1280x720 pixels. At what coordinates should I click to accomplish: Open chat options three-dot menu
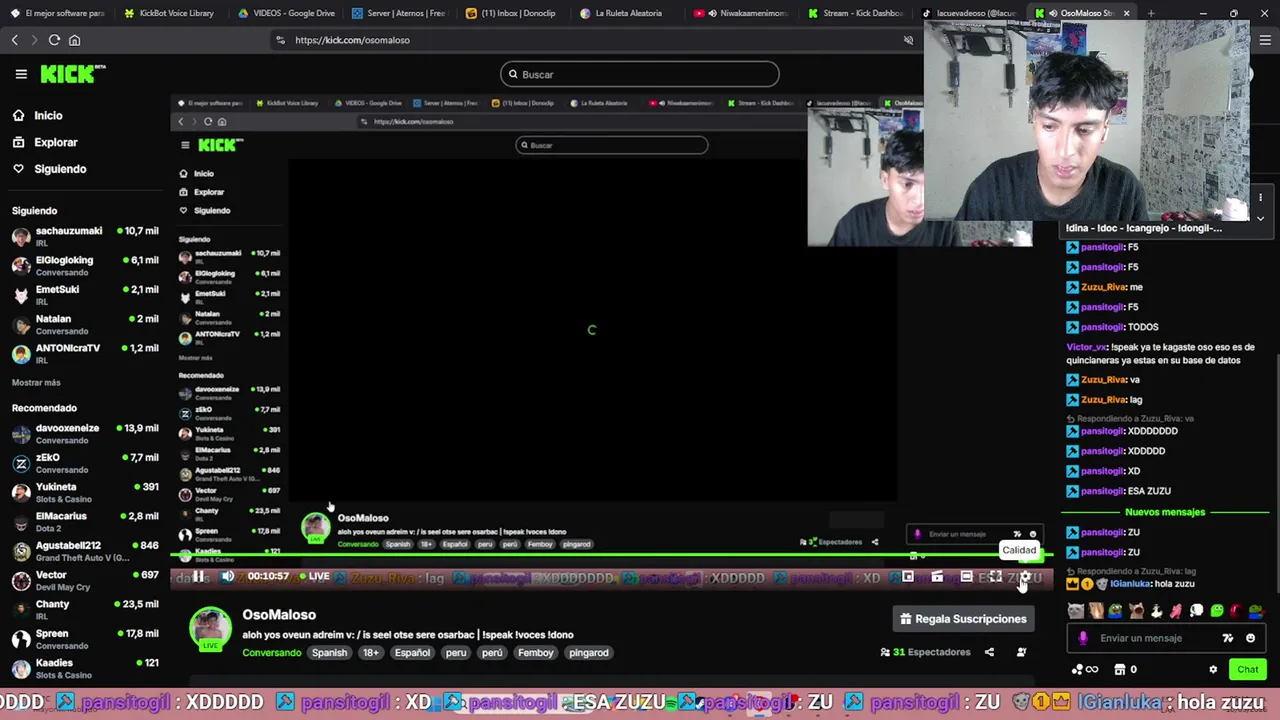(x=1260, y=197)
